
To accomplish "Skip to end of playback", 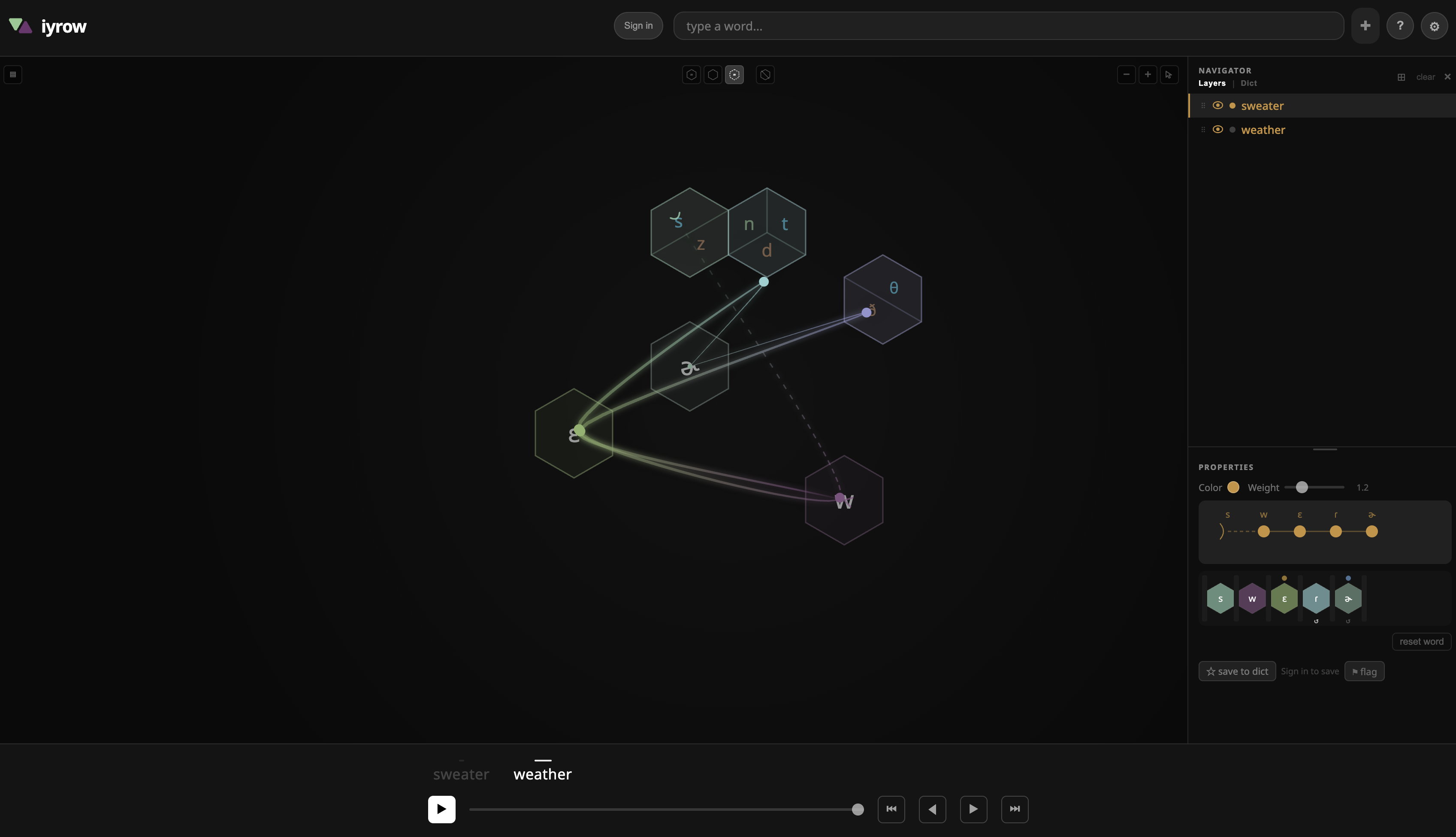I will (x=1015, y=810).
